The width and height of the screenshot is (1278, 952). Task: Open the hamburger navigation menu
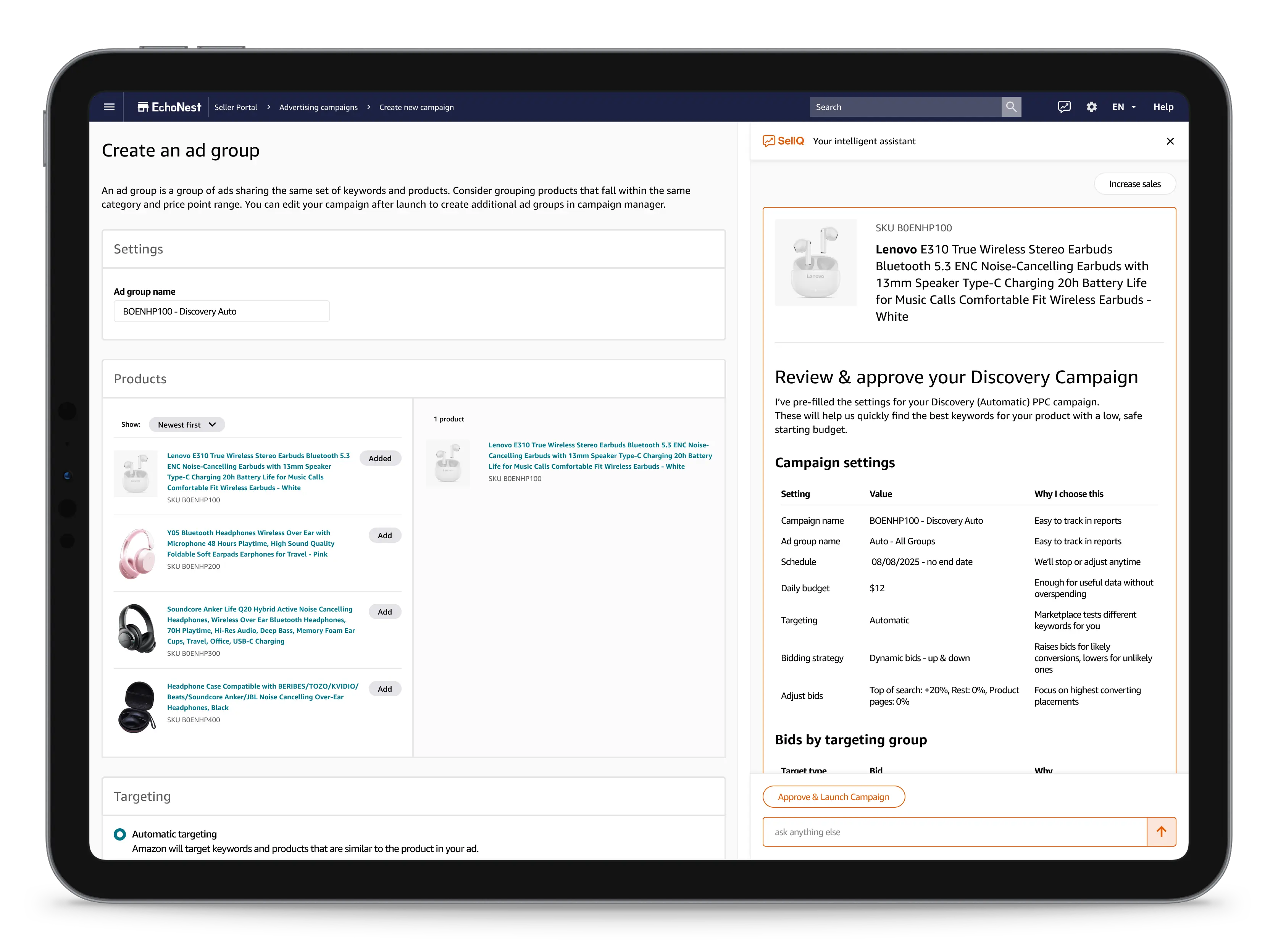[109, 107]
